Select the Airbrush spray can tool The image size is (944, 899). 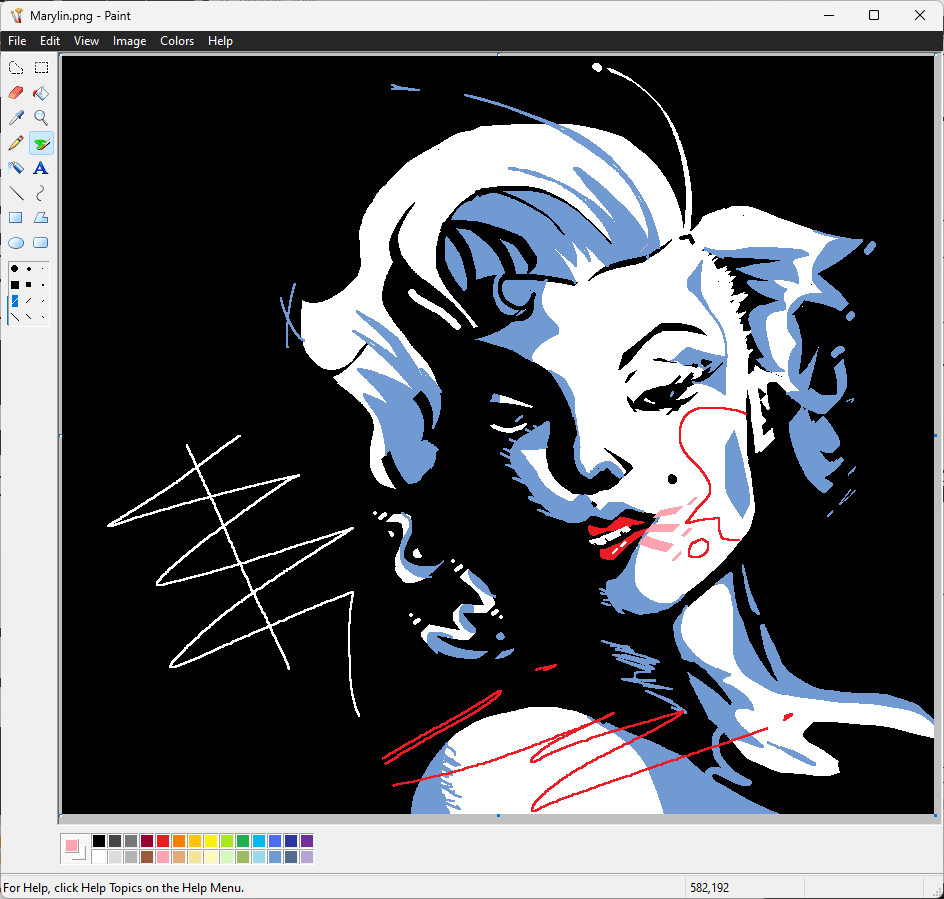coord(16,168)
